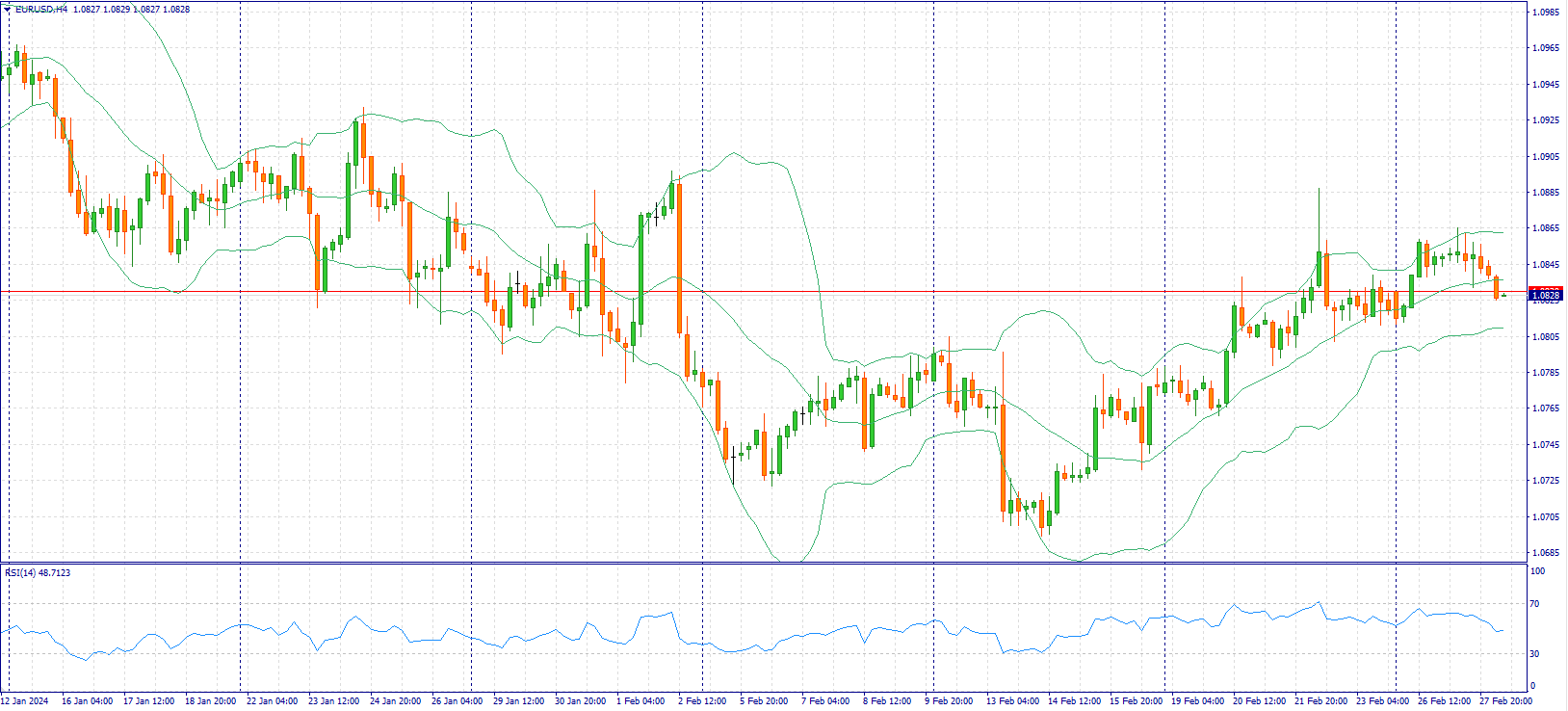This screenshot has width=1568, height=711.
Task: Click the 1.0685 label on price scale
Action: [x=1545, y=553]
